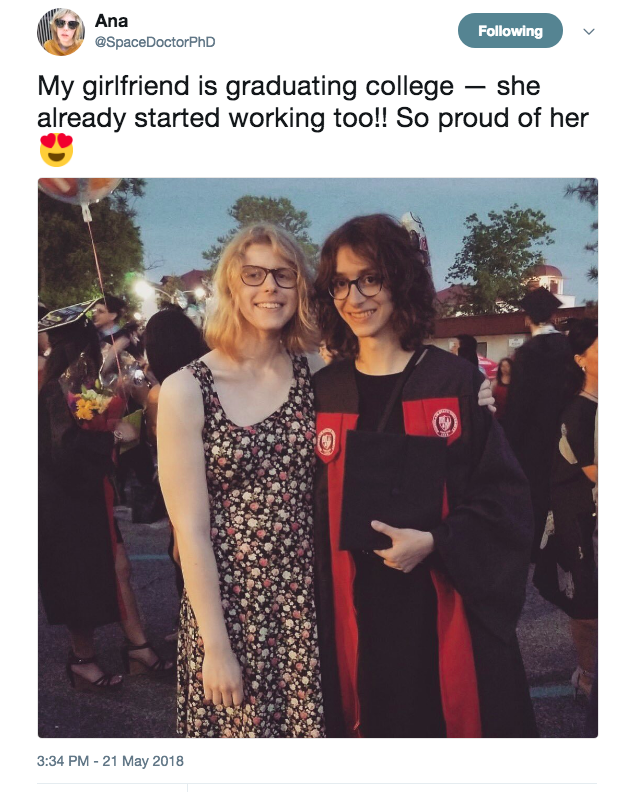Screen dimensions: 634x792
Task: Click the domed building in photo background
Action: click(550, 277)
